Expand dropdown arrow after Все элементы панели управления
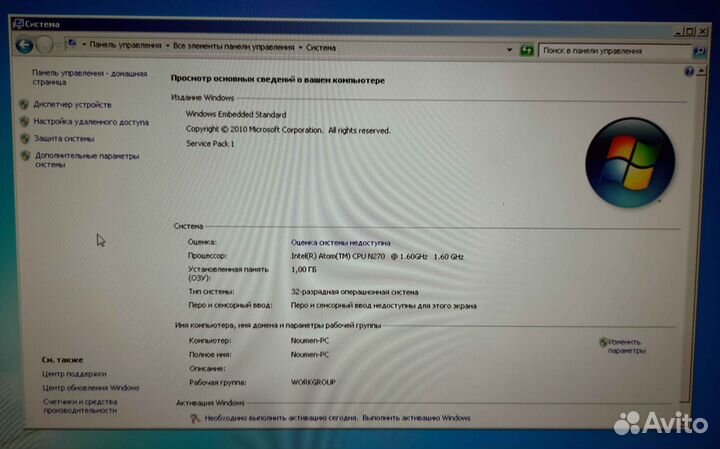 (300, 46)
